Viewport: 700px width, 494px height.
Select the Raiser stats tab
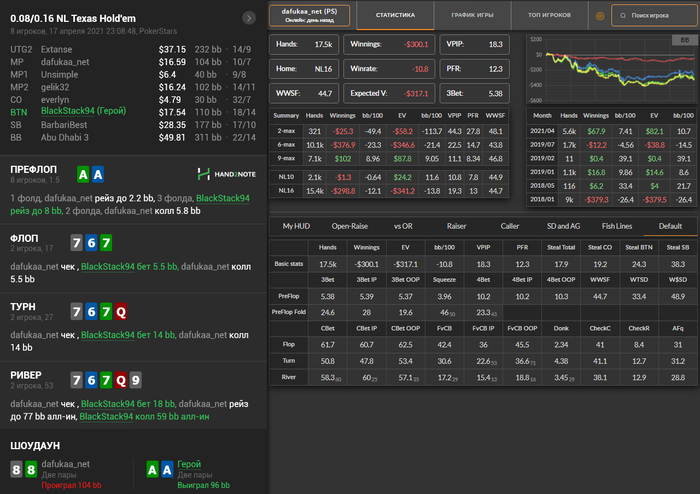point(456,226)
